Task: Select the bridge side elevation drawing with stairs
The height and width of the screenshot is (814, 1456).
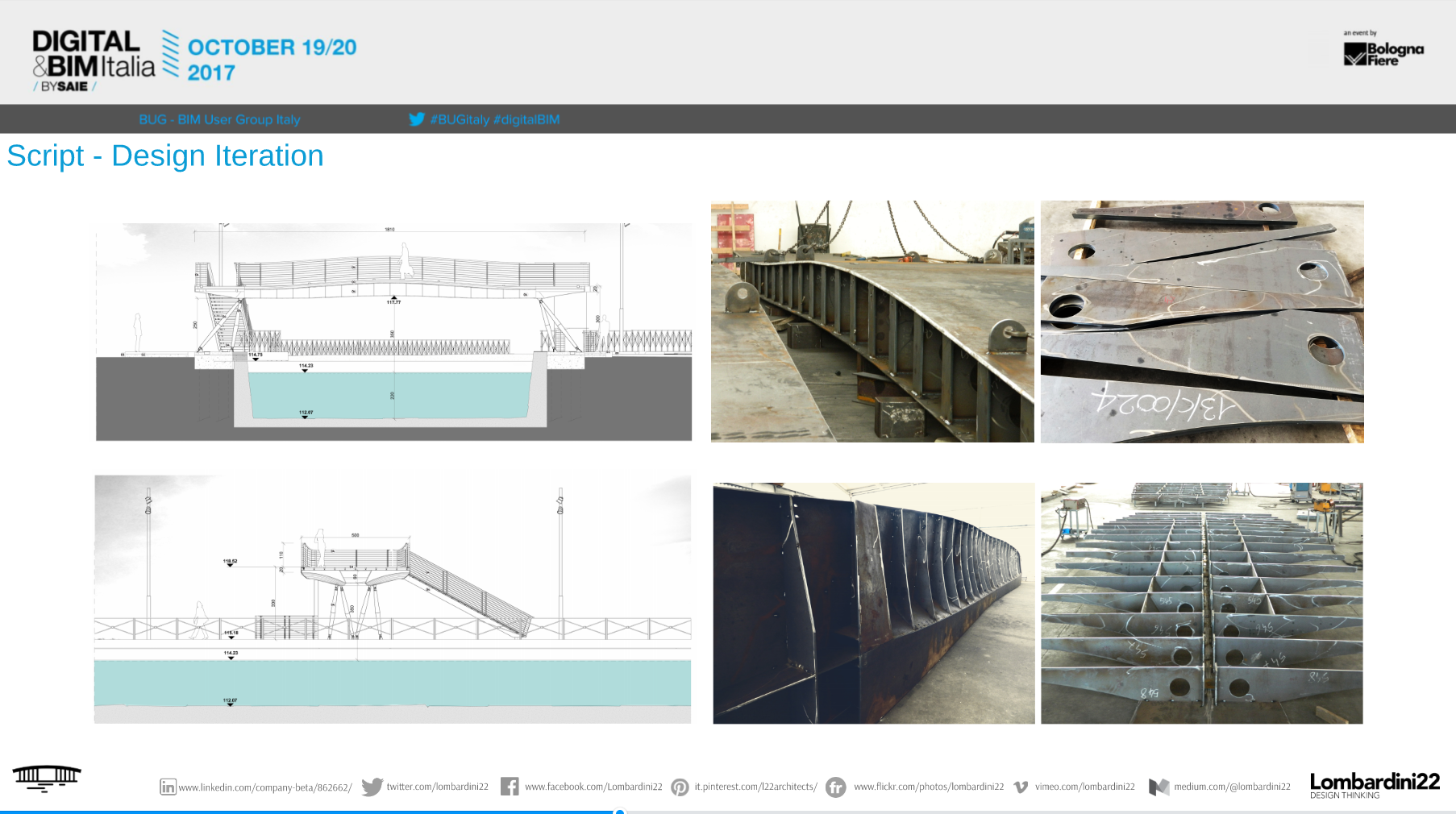Action: pyautogui.click(x=393, y=599)
